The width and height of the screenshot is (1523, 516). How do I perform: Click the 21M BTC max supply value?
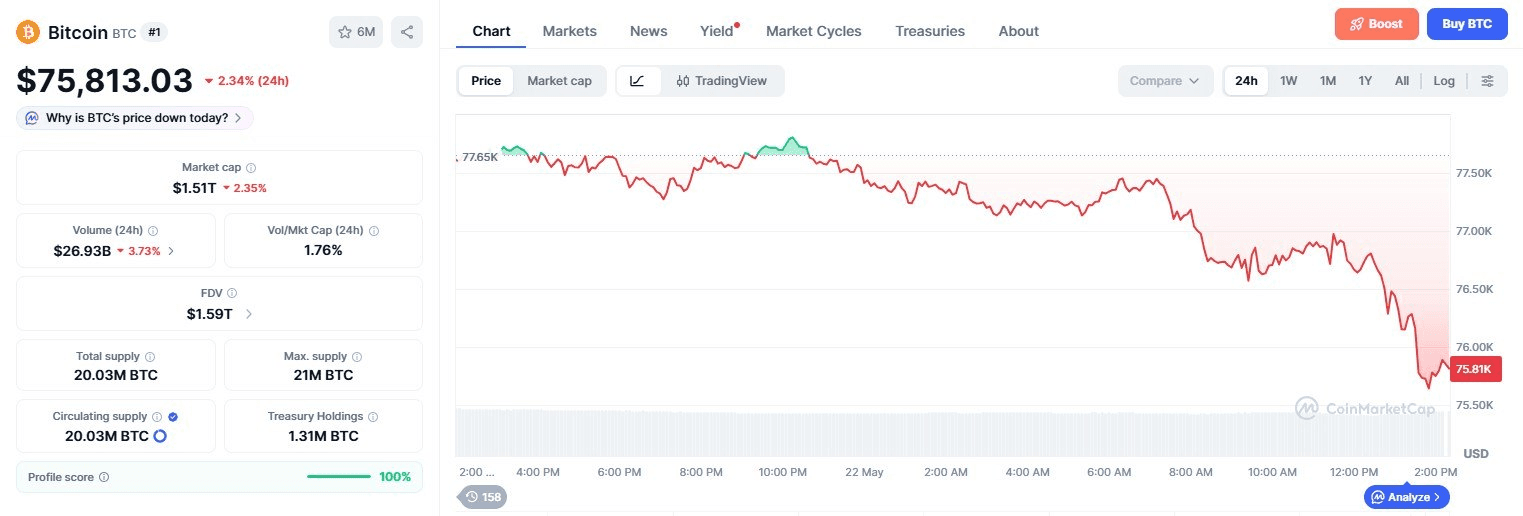coord(323,375)
